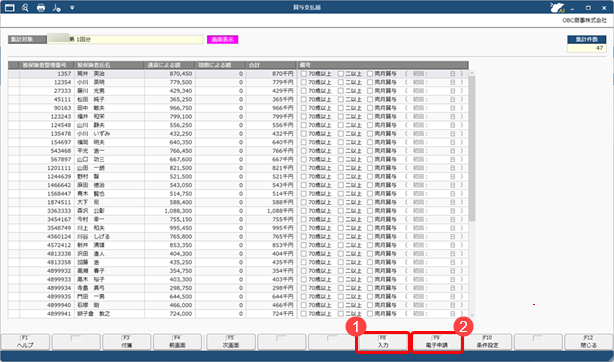Tick 二以上 checkbox in row 4813338

tap(341, 254)
